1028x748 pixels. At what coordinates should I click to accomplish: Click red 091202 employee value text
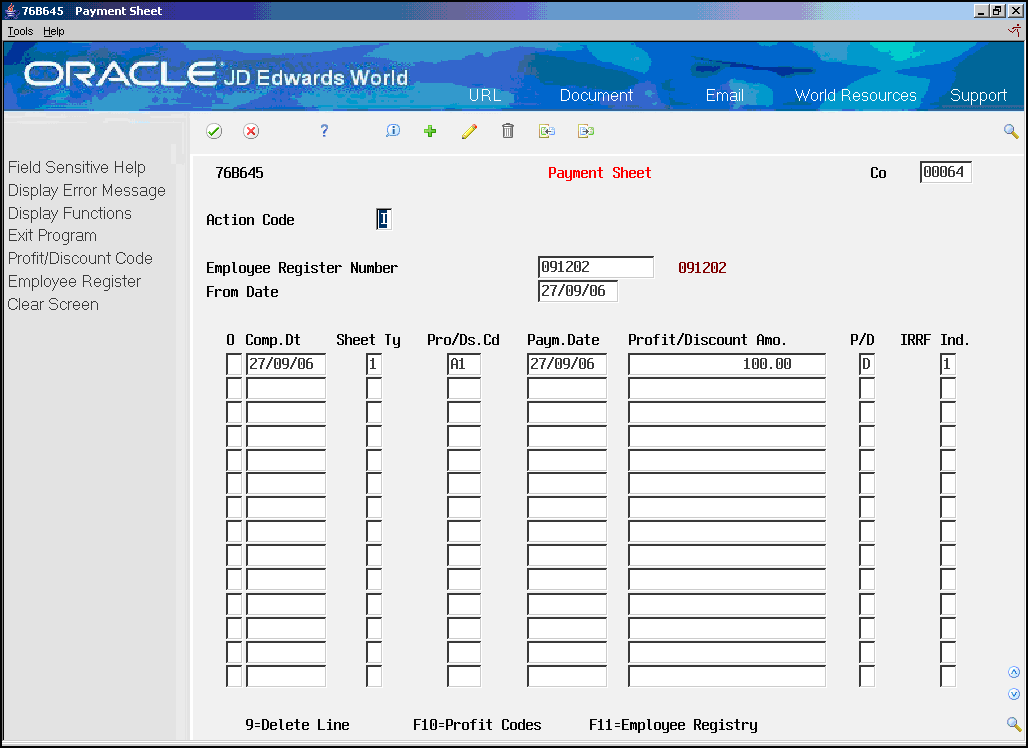[x=702, y=267]
